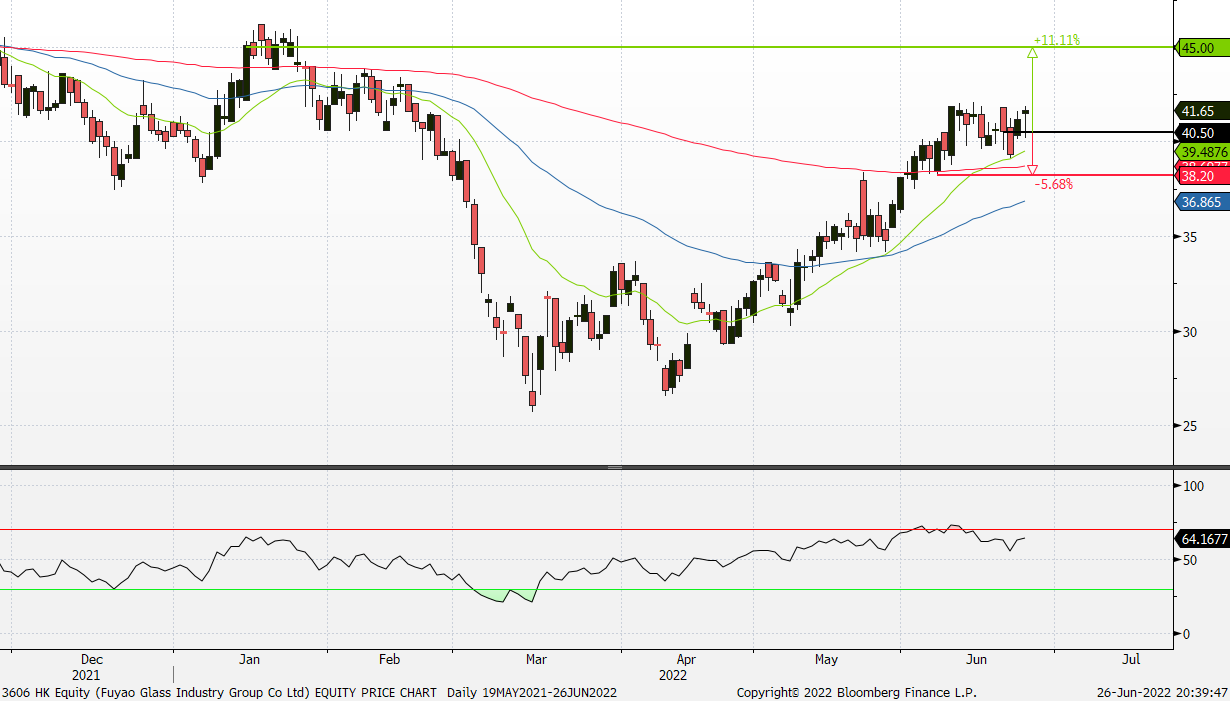Image resolution: width=1230 pixels, height=701 pixels.
Task: Click the red downward arrowhead of the stop annotation
Action: click(x=1033, y=170)
